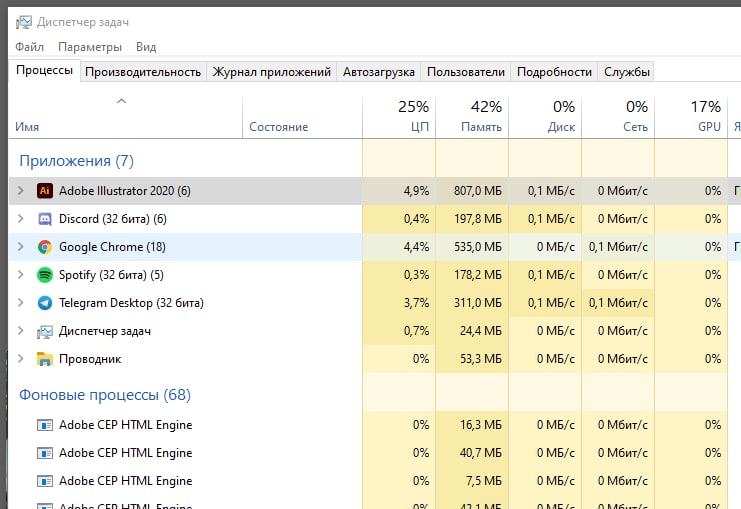This screenshot has width=741, height=509.
Task: Click the Task Manager title bar icon
Action: [24, 22]
